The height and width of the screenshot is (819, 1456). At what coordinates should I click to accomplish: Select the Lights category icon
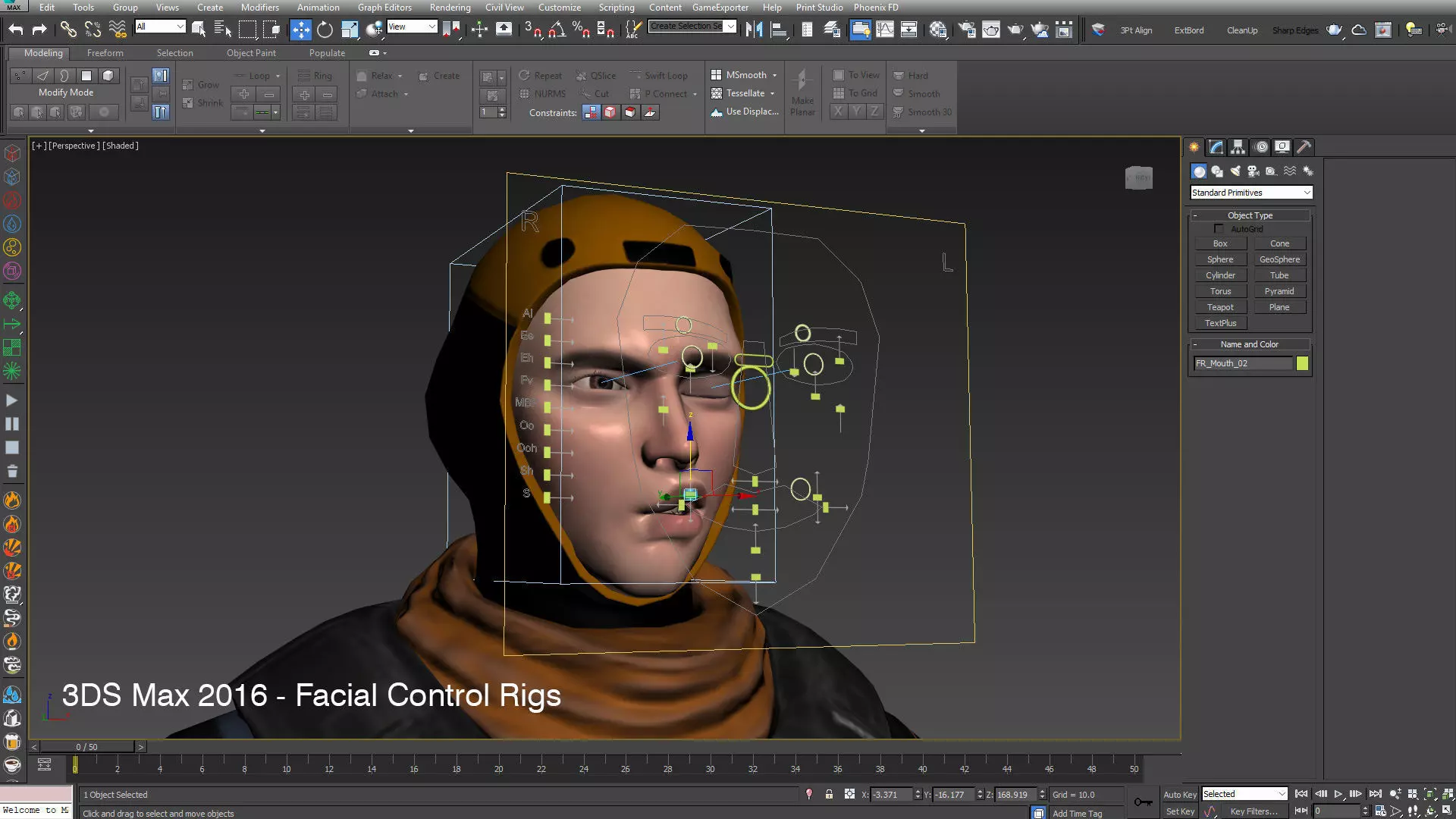pyautogui.click(x=1235, y=171)
